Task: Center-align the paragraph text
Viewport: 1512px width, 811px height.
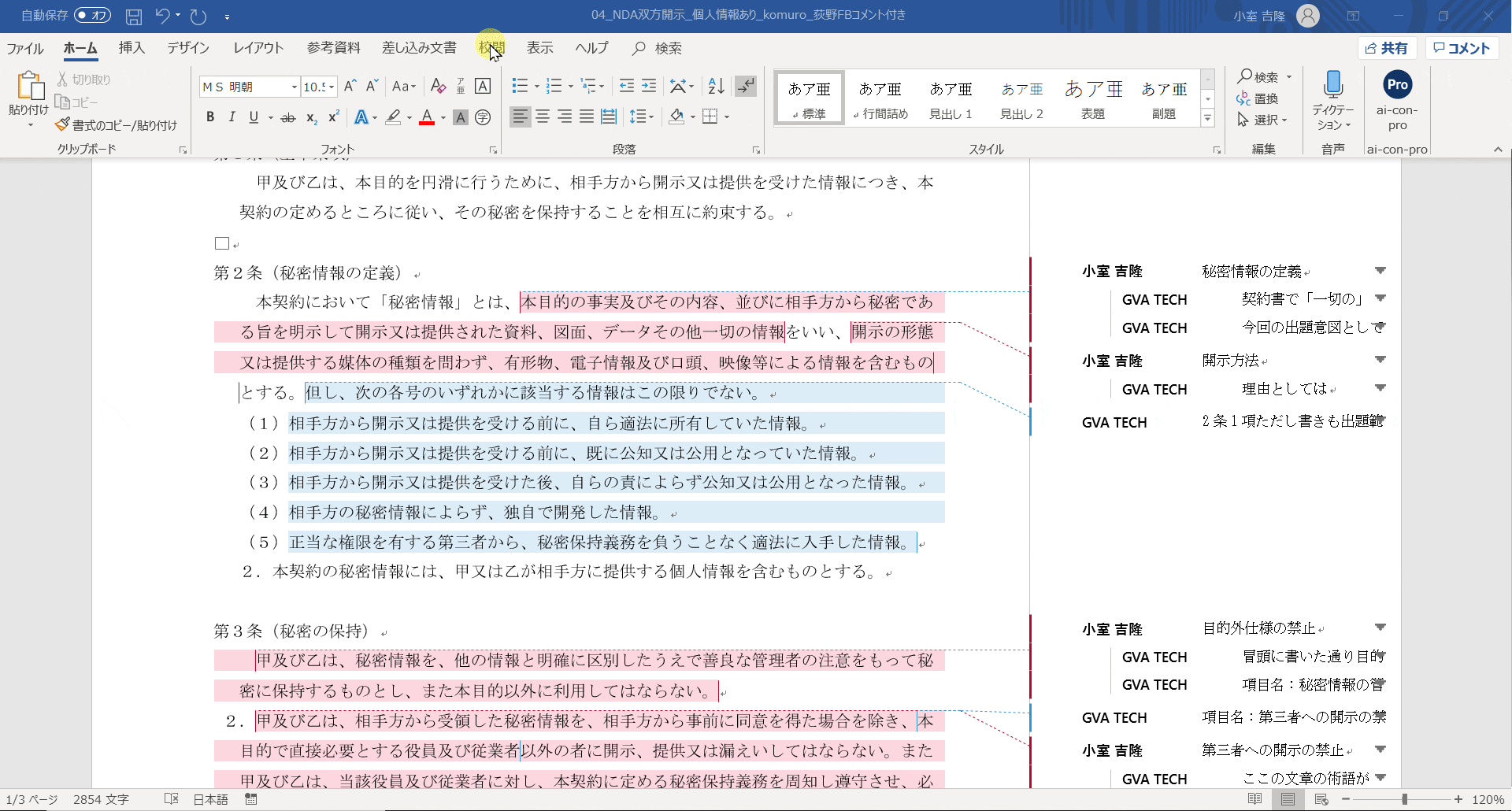Action: [543, 117]
